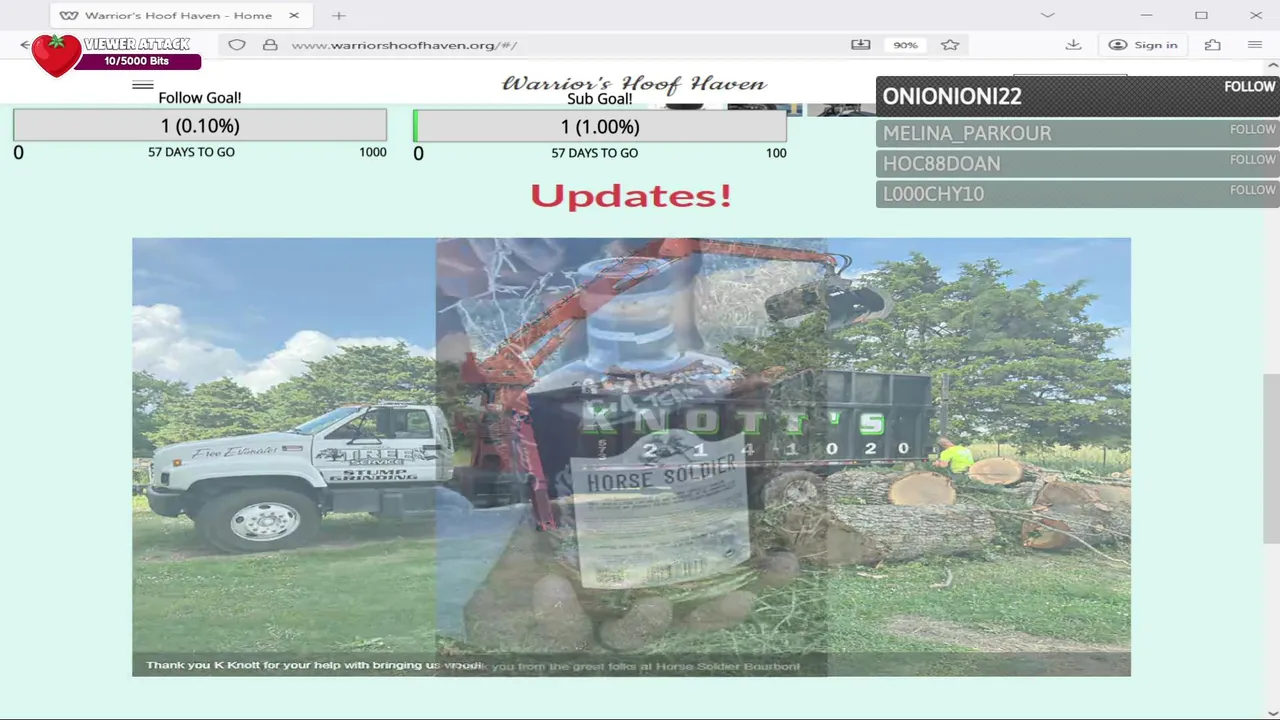
Task: Click the scrollbar up arrow
Action: coord(1271,65)
